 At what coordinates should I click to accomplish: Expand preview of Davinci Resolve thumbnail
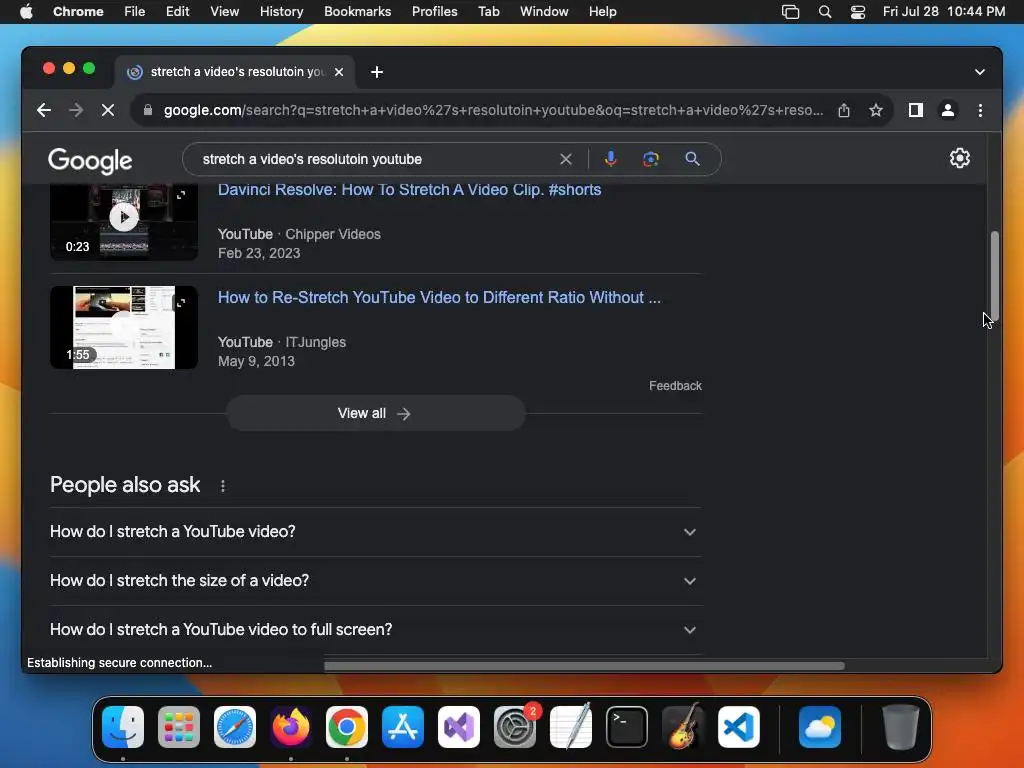pyautogui.click(x=181, y=195)
